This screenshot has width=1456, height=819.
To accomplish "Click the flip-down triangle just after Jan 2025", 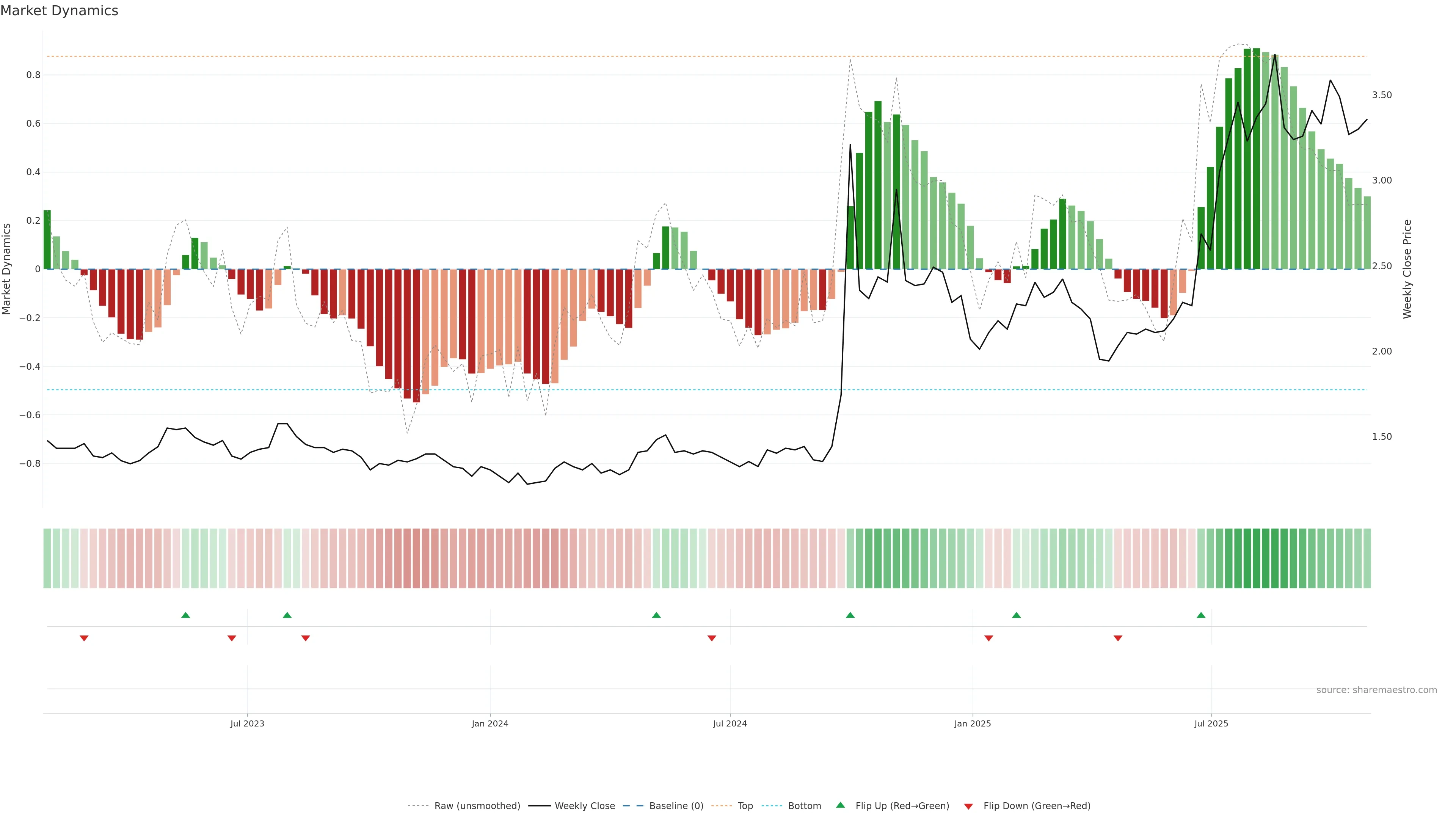I will pyautogui.click(x=988, y=638).
